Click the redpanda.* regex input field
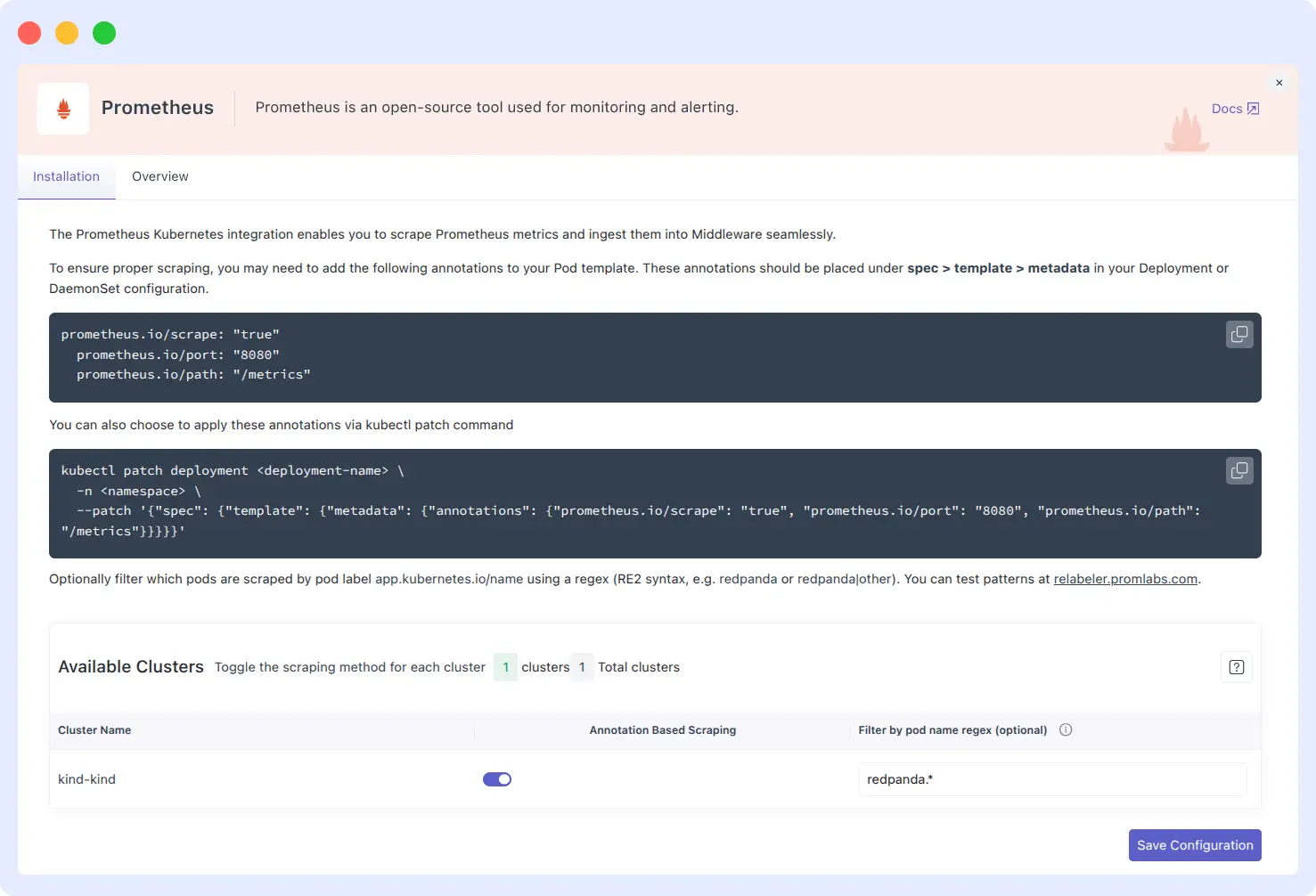Screen dimensions: 1316x896 [x=1051, y=778]
